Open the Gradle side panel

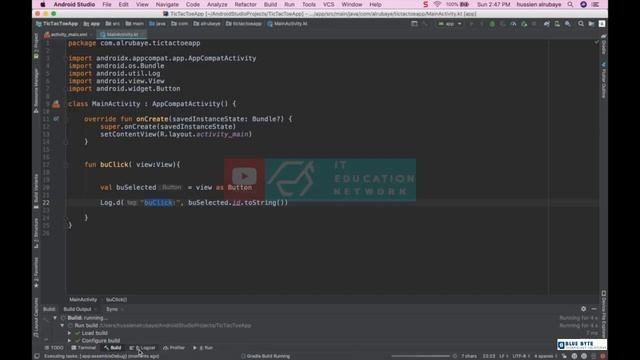coord(604,45)
